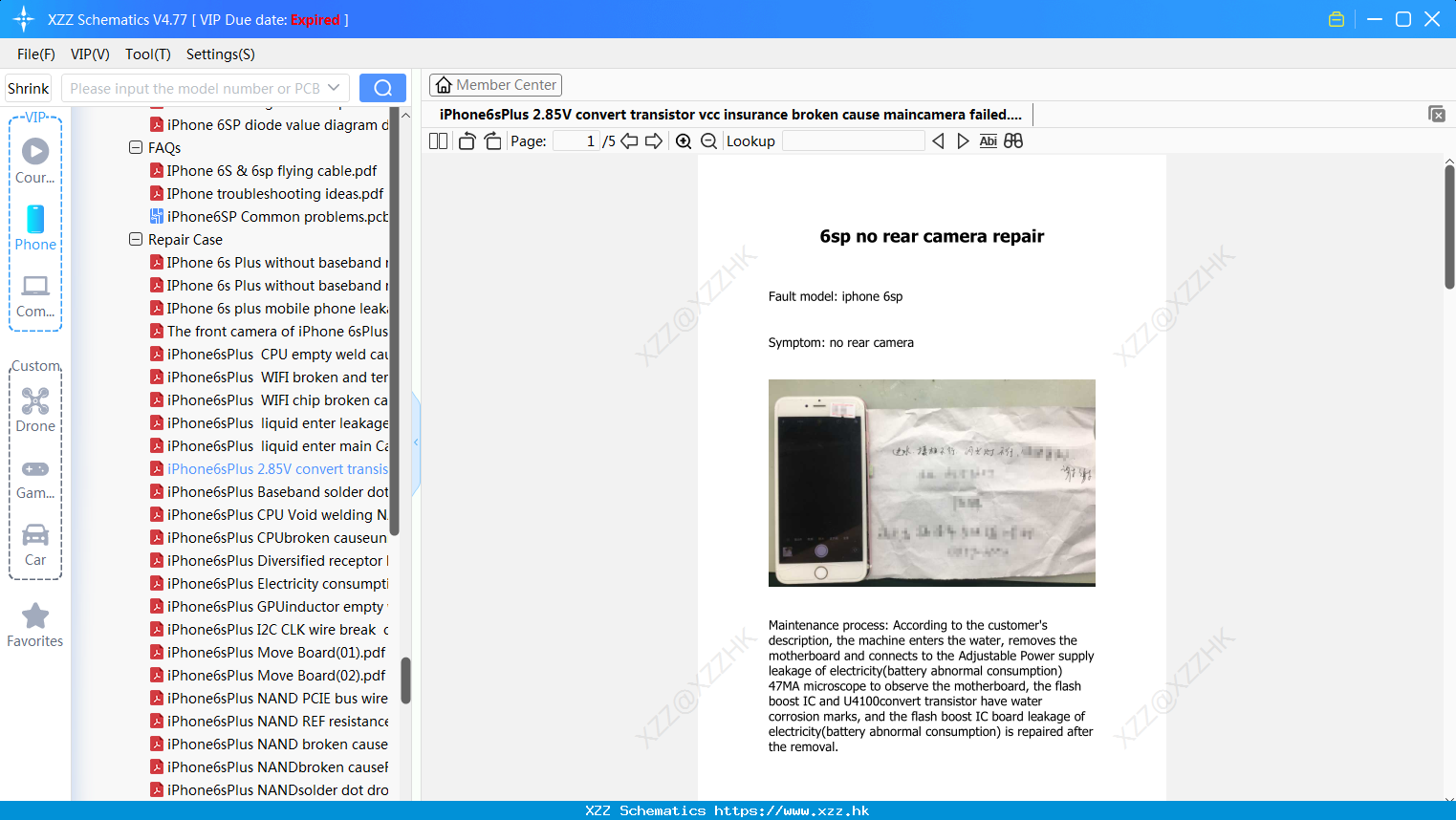
Task: Find previous lookup match
Action: 938,140
